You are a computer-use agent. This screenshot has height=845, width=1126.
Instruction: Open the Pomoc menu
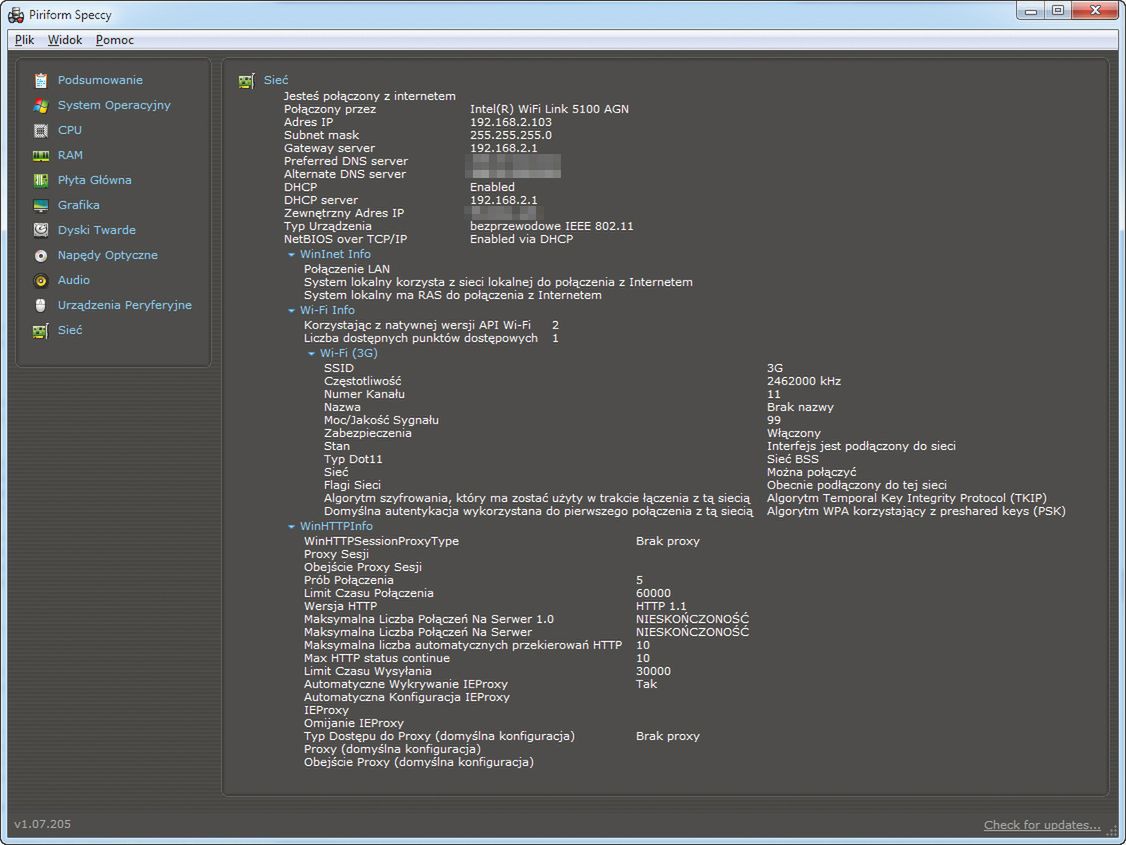(115, 40)
